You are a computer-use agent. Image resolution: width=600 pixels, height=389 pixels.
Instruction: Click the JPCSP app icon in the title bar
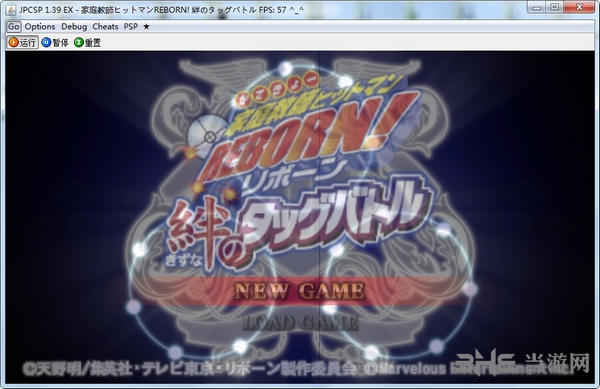[11, 10]
